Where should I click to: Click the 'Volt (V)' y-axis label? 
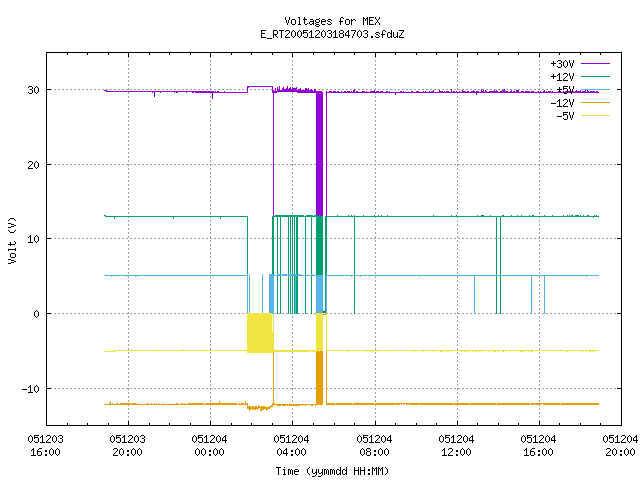point(12,240)
